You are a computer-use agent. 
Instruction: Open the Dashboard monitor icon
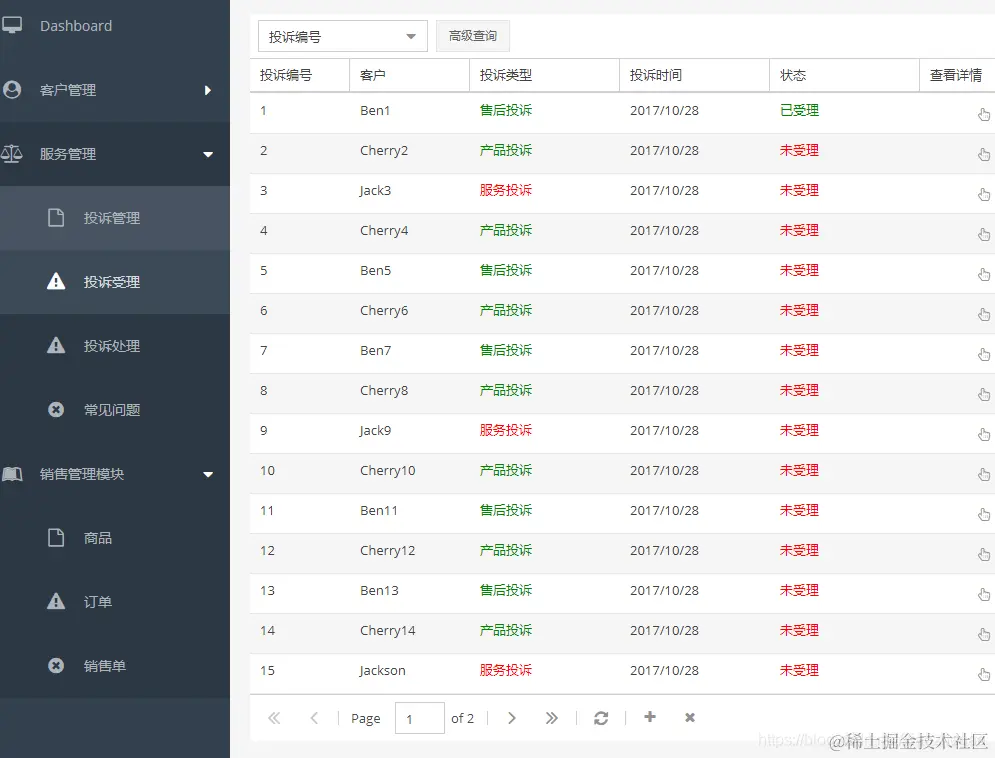point(11,25)
